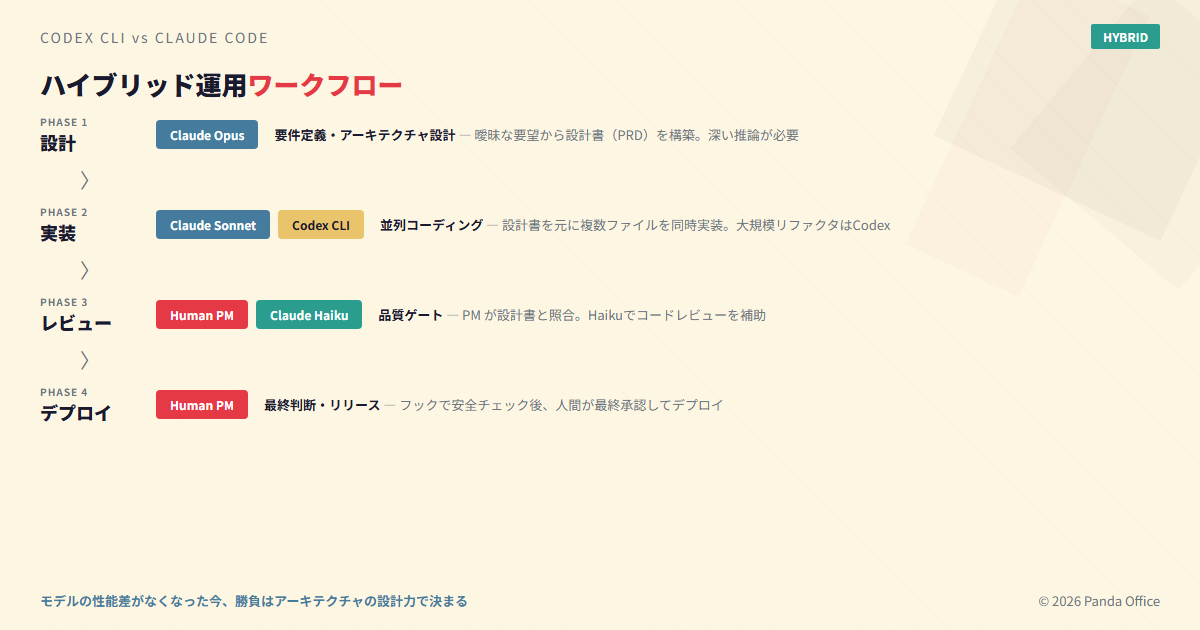Click the footer text about アーキテクチャの設計力

253,601
